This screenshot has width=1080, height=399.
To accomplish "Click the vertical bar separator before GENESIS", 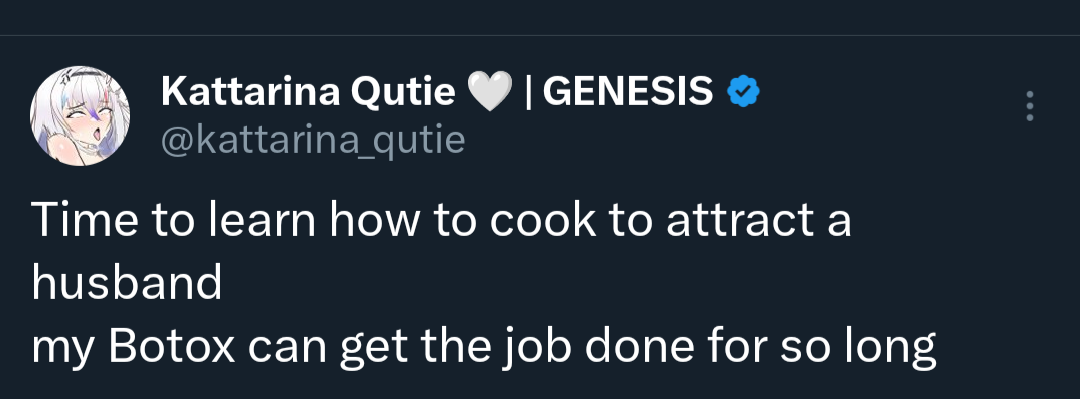I will pyautogui.click(x=528, y=92).
